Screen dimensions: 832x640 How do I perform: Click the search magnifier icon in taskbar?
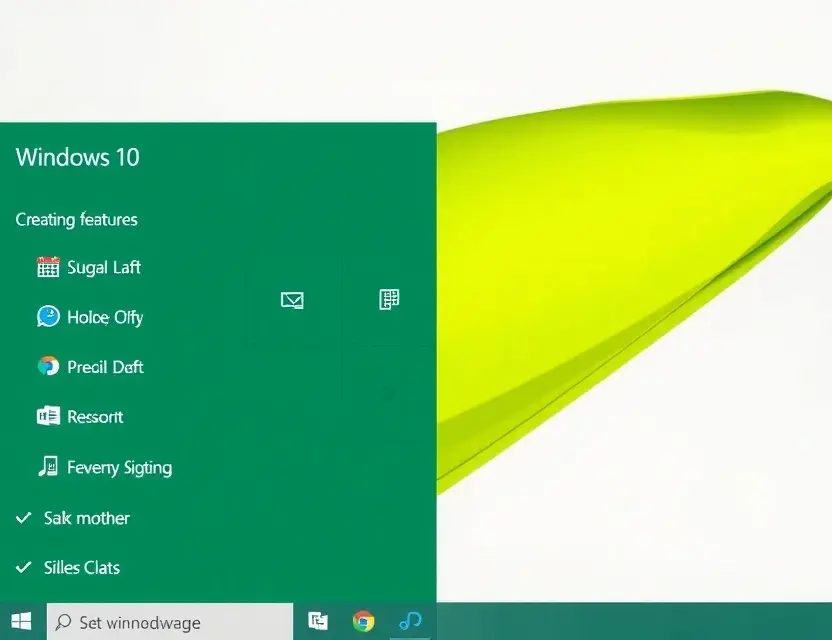tap(63, 621)
